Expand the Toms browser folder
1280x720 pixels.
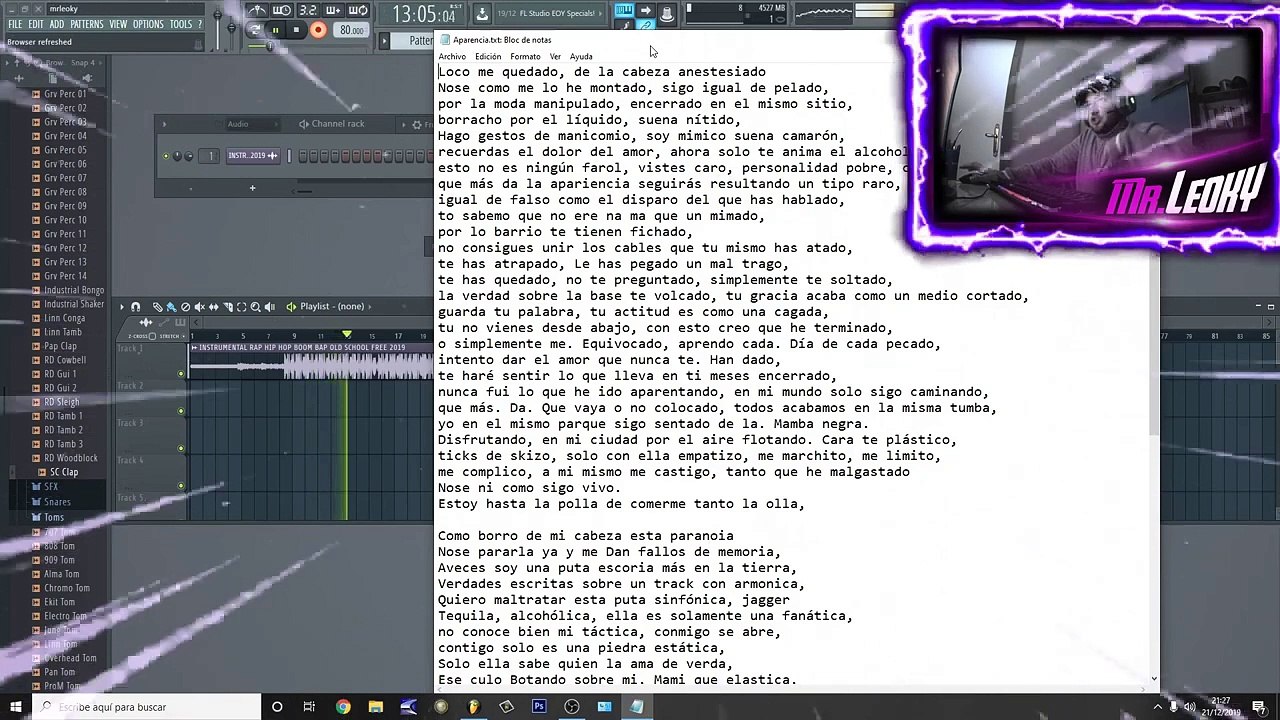(x=53, y=518)
